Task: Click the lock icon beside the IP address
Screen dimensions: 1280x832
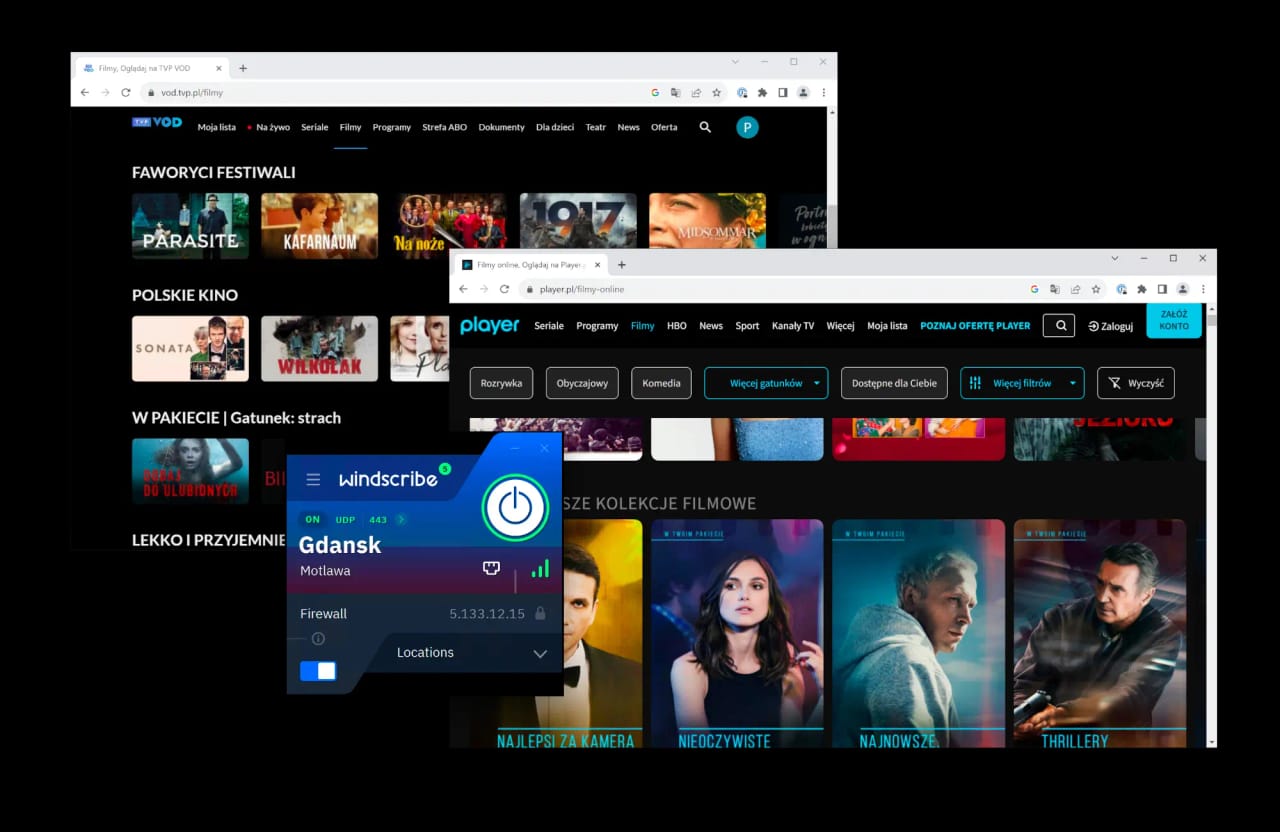Action: [540, 613]
